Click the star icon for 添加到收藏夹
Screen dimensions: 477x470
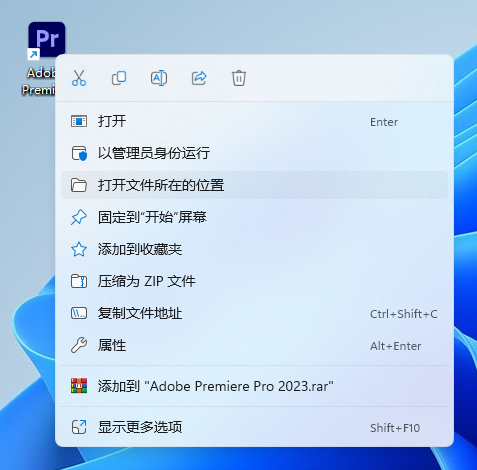(79, 249)
